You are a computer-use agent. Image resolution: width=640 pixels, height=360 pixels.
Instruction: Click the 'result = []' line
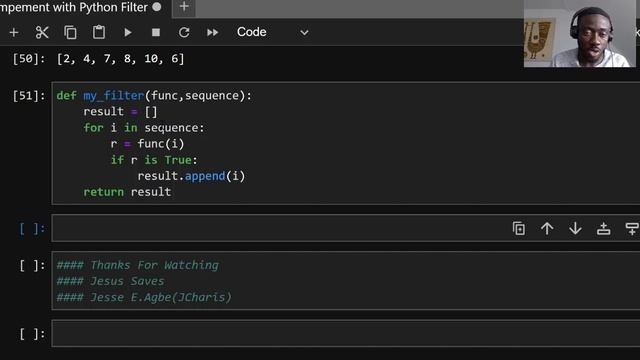tap(120, 111)
